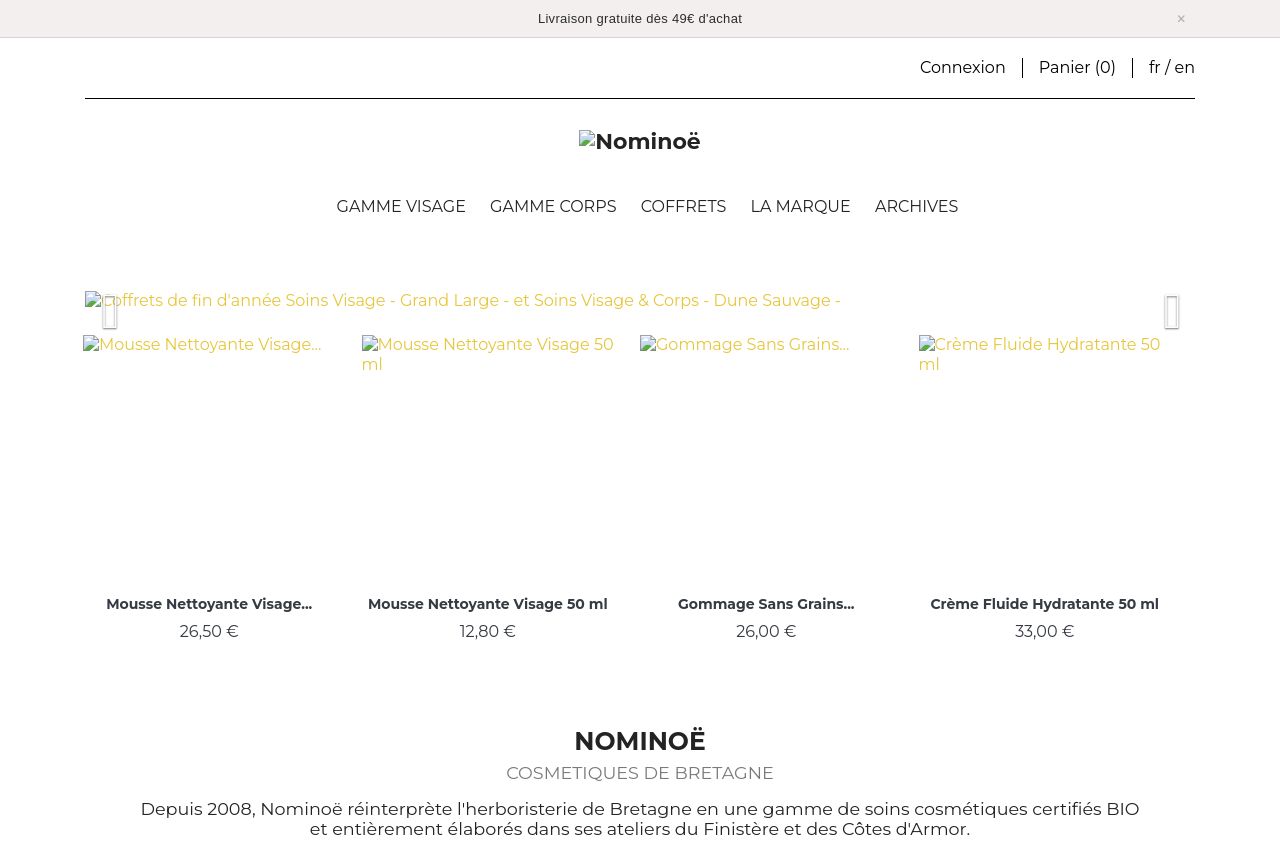Open the Mousse Nettoyante Visage 50 ml product
Screen dimensions: 1280x853
pyautogui.click(x=487, y=604)
